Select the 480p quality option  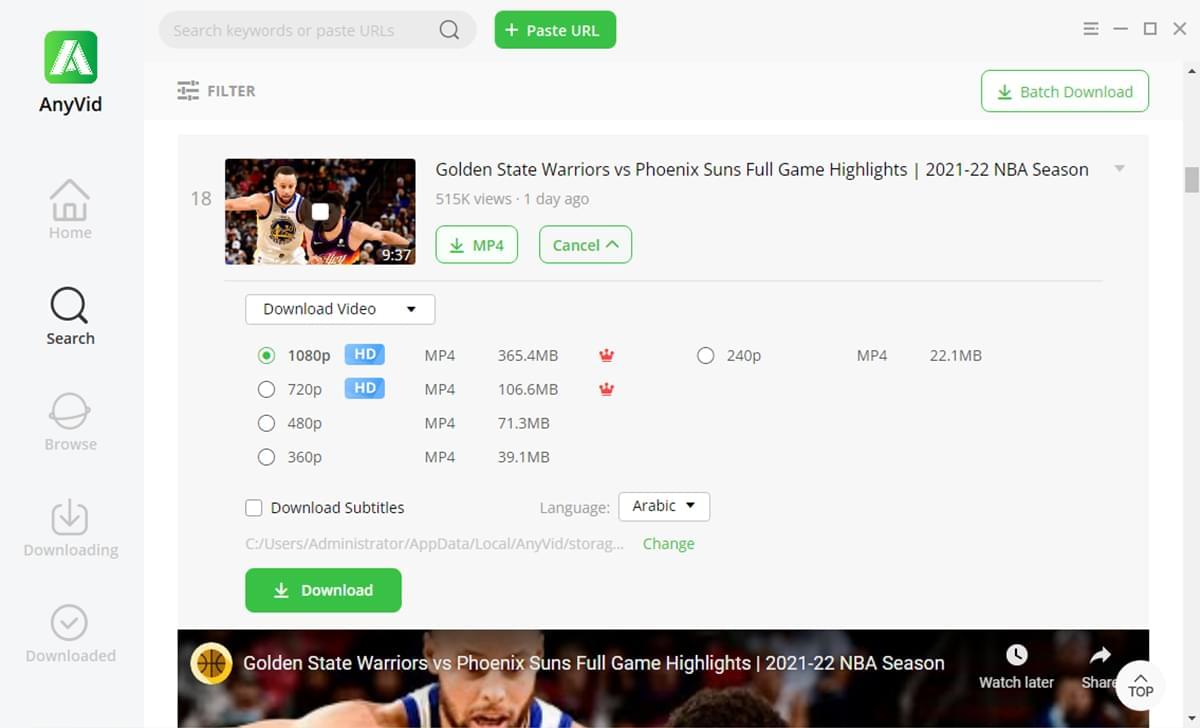tap(266, 423)
